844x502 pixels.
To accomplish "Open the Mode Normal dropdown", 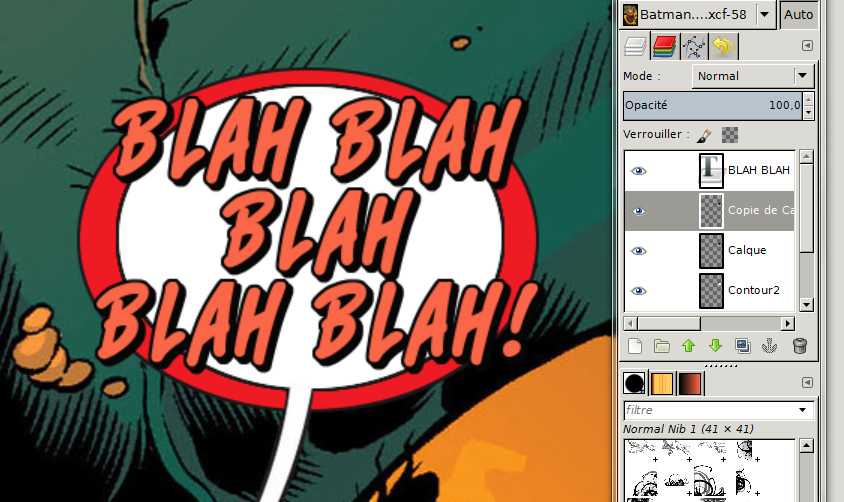I will (x=752, y=76).
